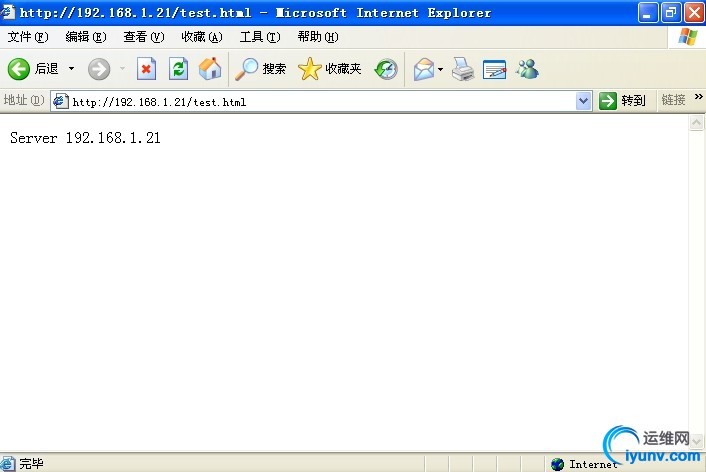Open the History clock icon

(x=386, y=69)
